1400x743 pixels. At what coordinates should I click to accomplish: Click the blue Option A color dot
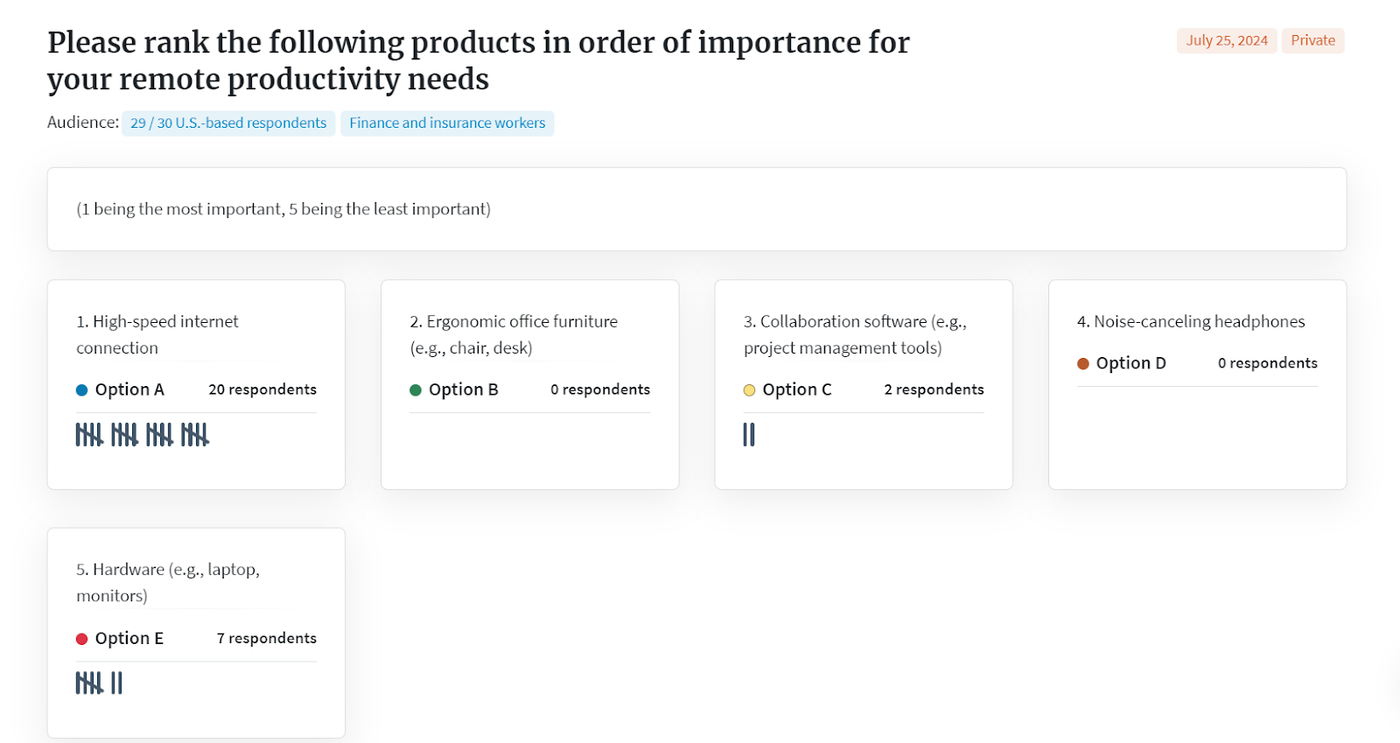(x=82, y=390)
